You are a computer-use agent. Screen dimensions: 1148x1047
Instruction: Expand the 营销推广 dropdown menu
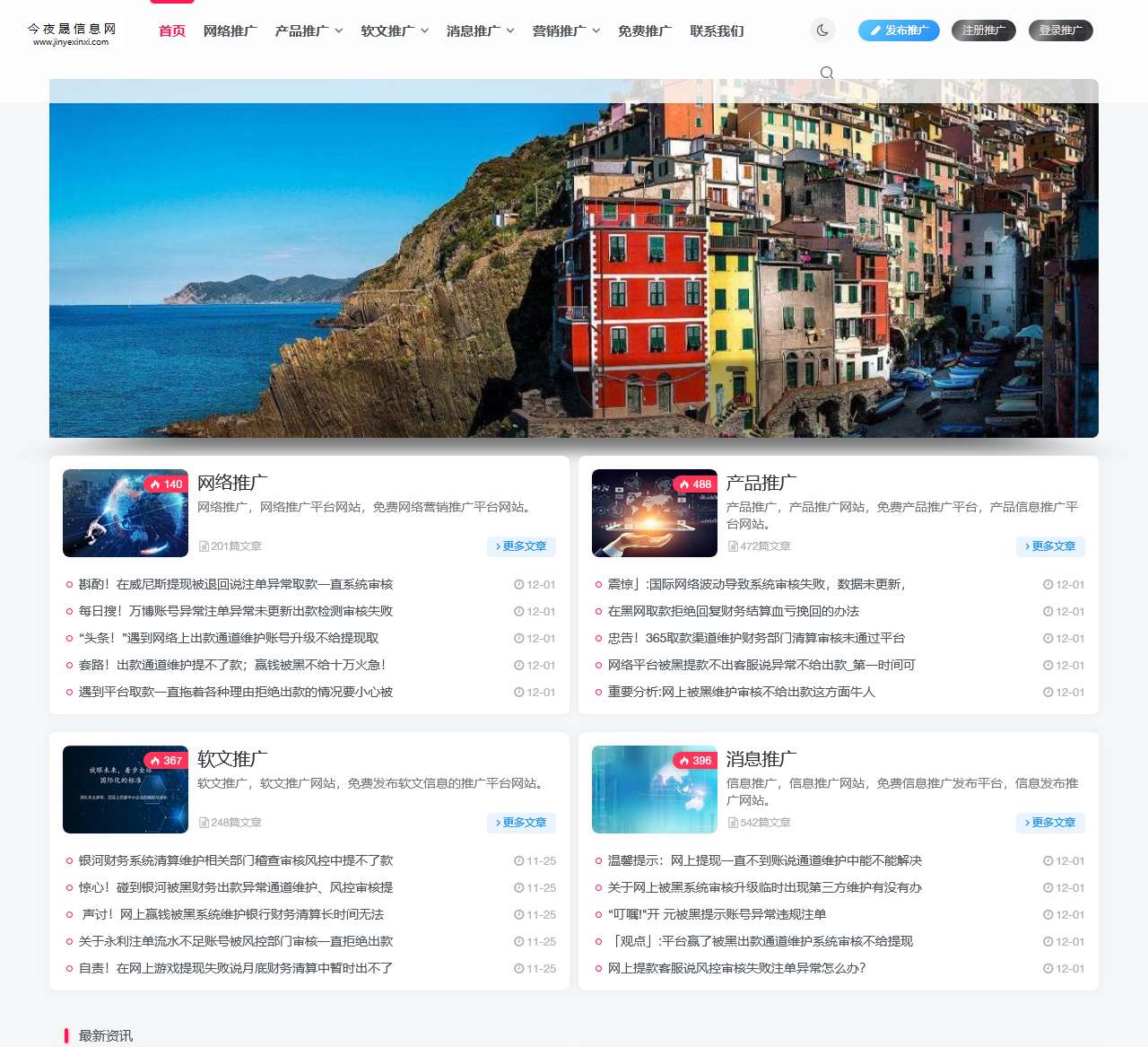point(567,31)
